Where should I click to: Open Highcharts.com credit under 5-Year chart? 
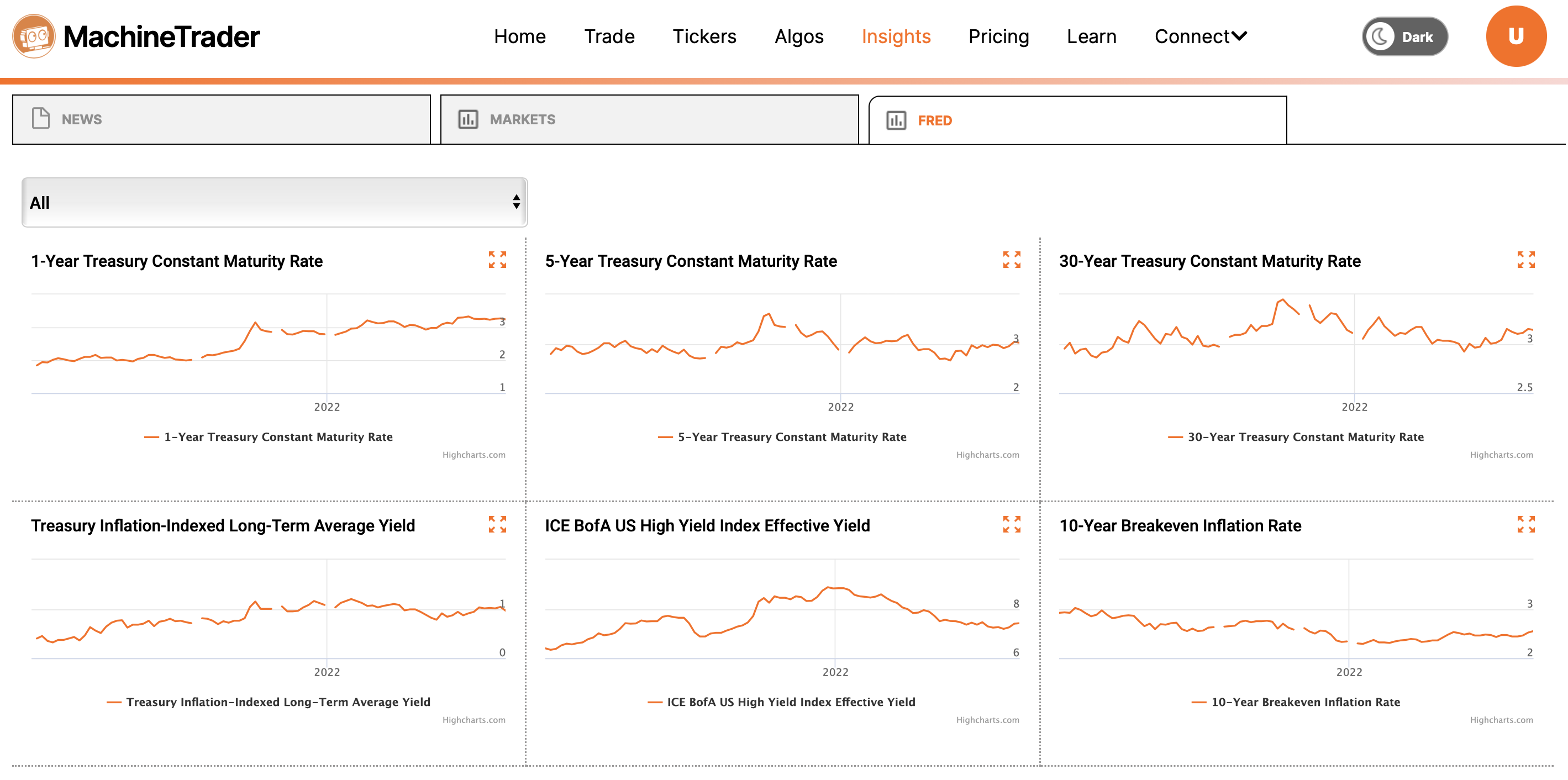click(x=987, y=455)
